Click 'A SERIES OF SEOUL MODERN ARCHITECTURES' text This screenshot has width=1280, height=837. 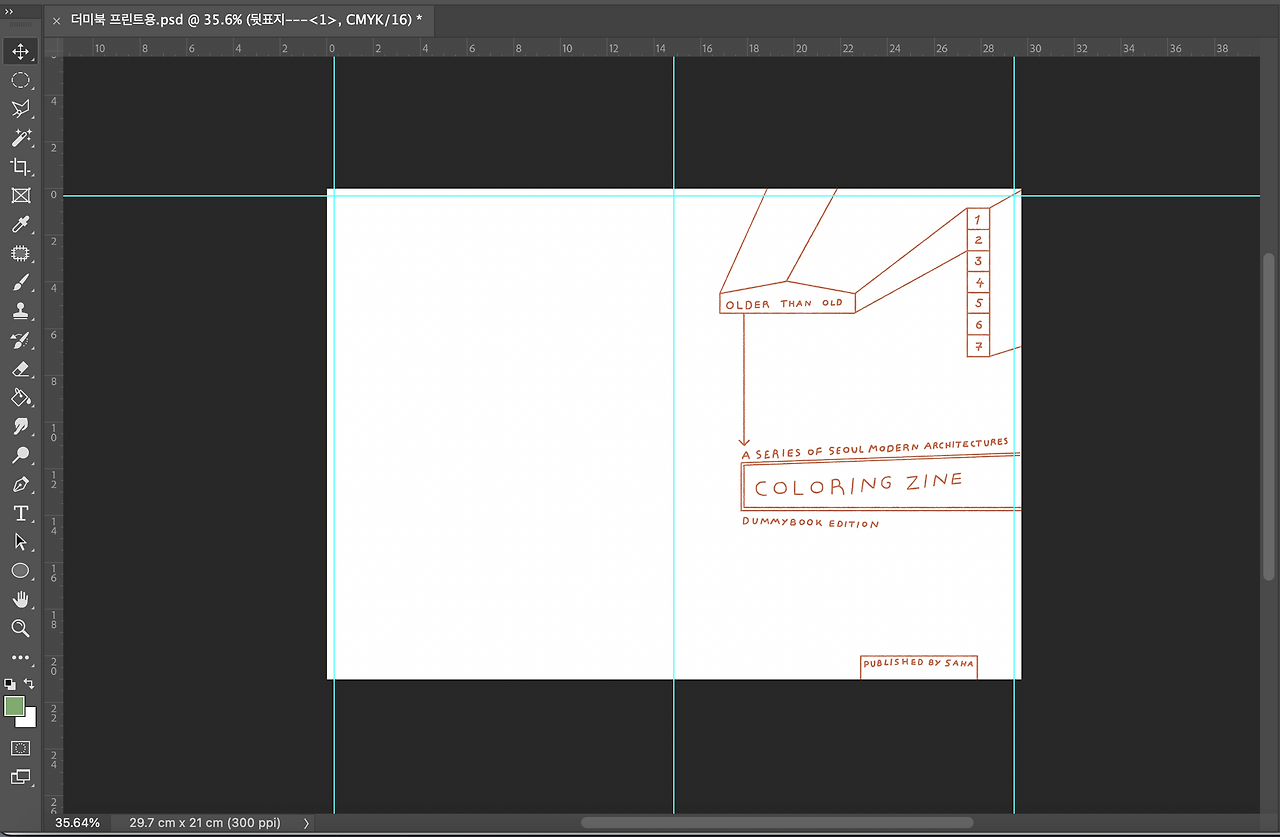(875, 448)
